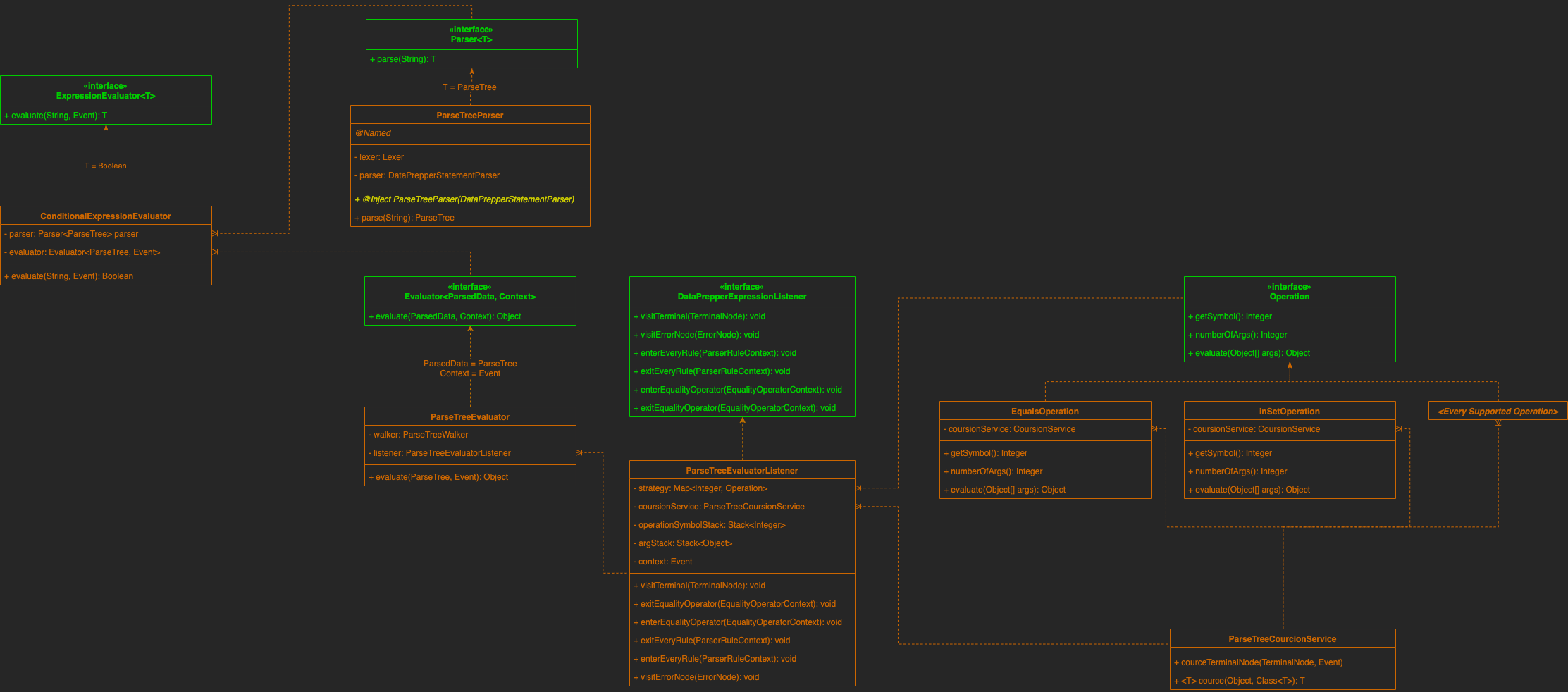Screen dimensions: 1568x692
Task: Click the DataPrepperExpressionListener interface header
Action: click(x=742, y=292)
